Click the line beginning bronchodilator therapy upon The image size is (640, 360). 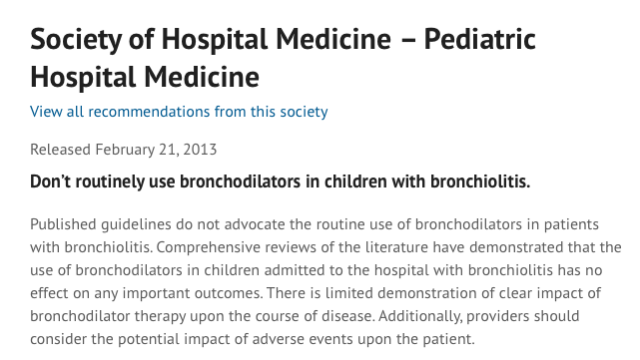click(304, 316)
